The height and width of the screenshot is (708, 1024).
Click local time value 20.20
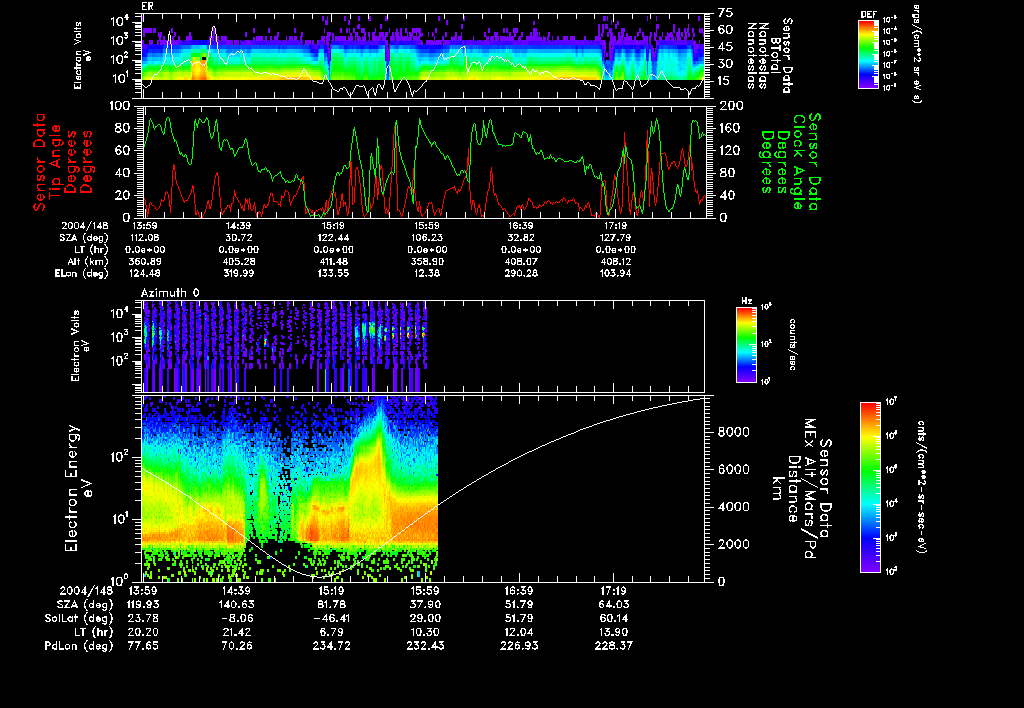[x=142, y=632]
